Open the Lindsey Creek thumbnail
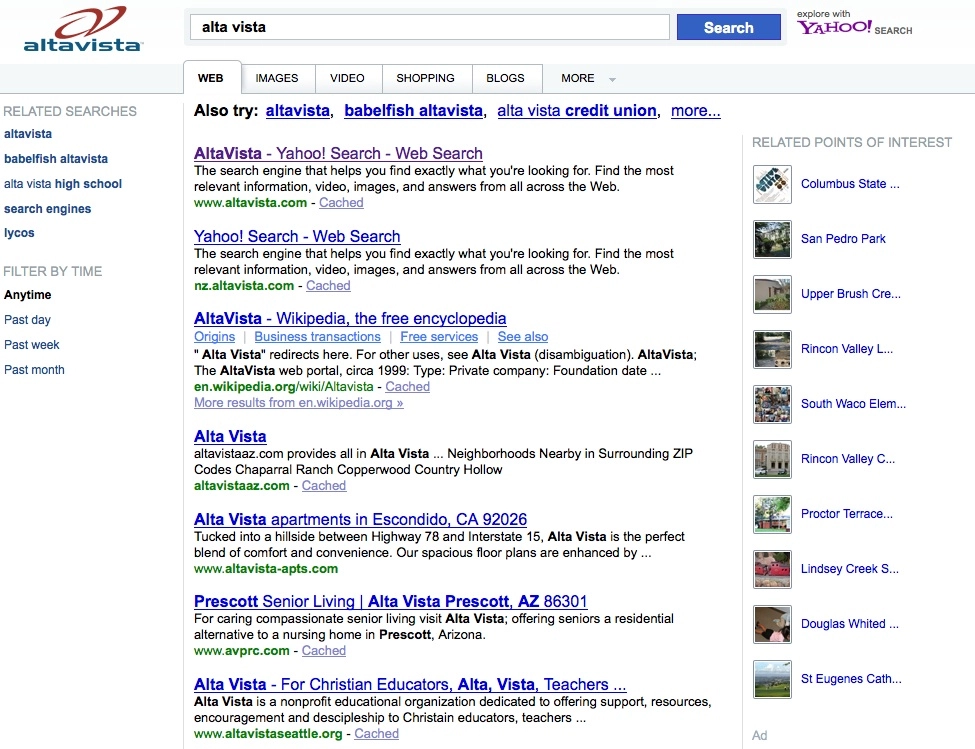The height and width of the screenshot is (749, 975). tap(772, 569)
